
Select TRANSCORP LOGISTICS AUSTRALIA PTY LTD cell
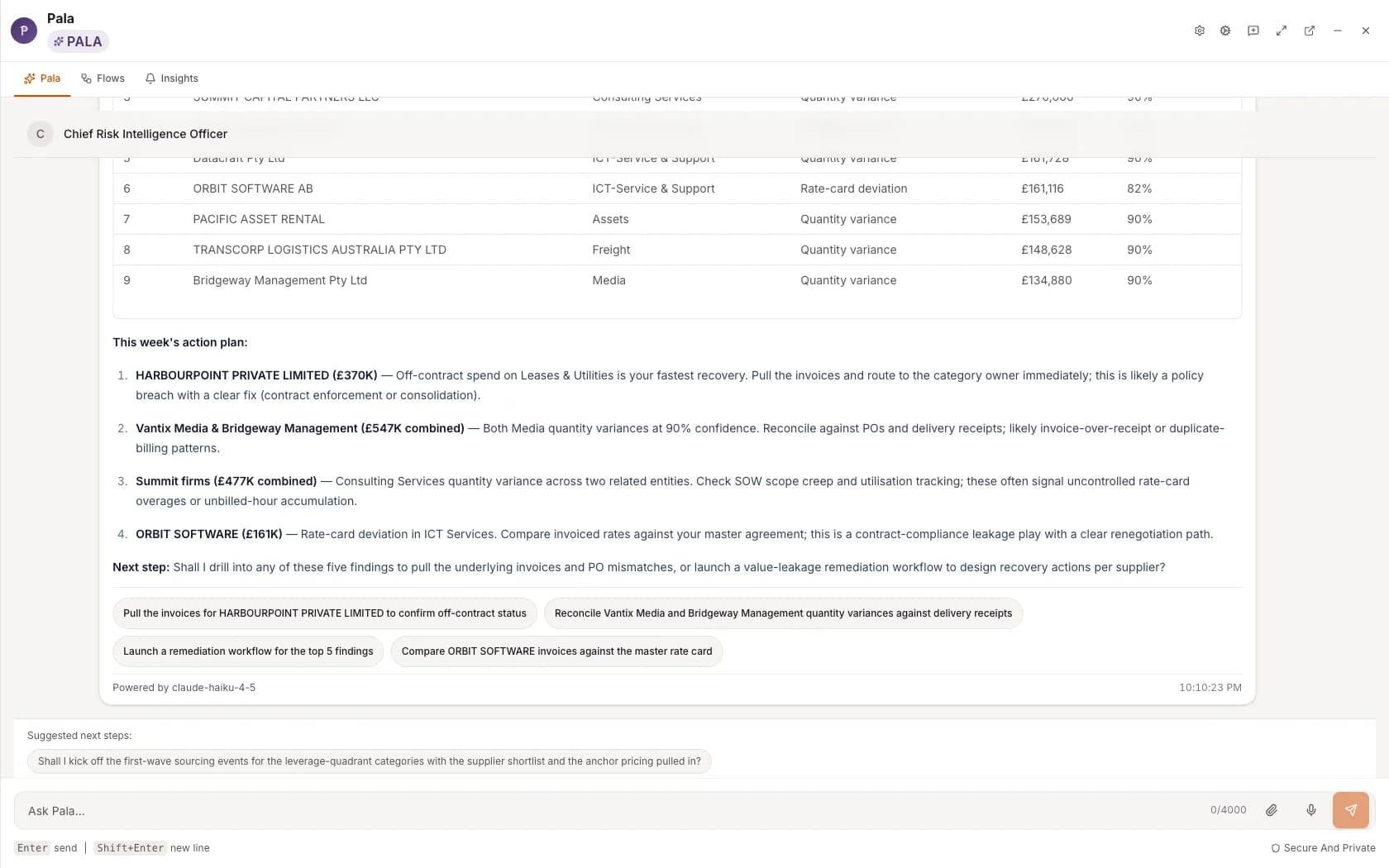point(319,250)
